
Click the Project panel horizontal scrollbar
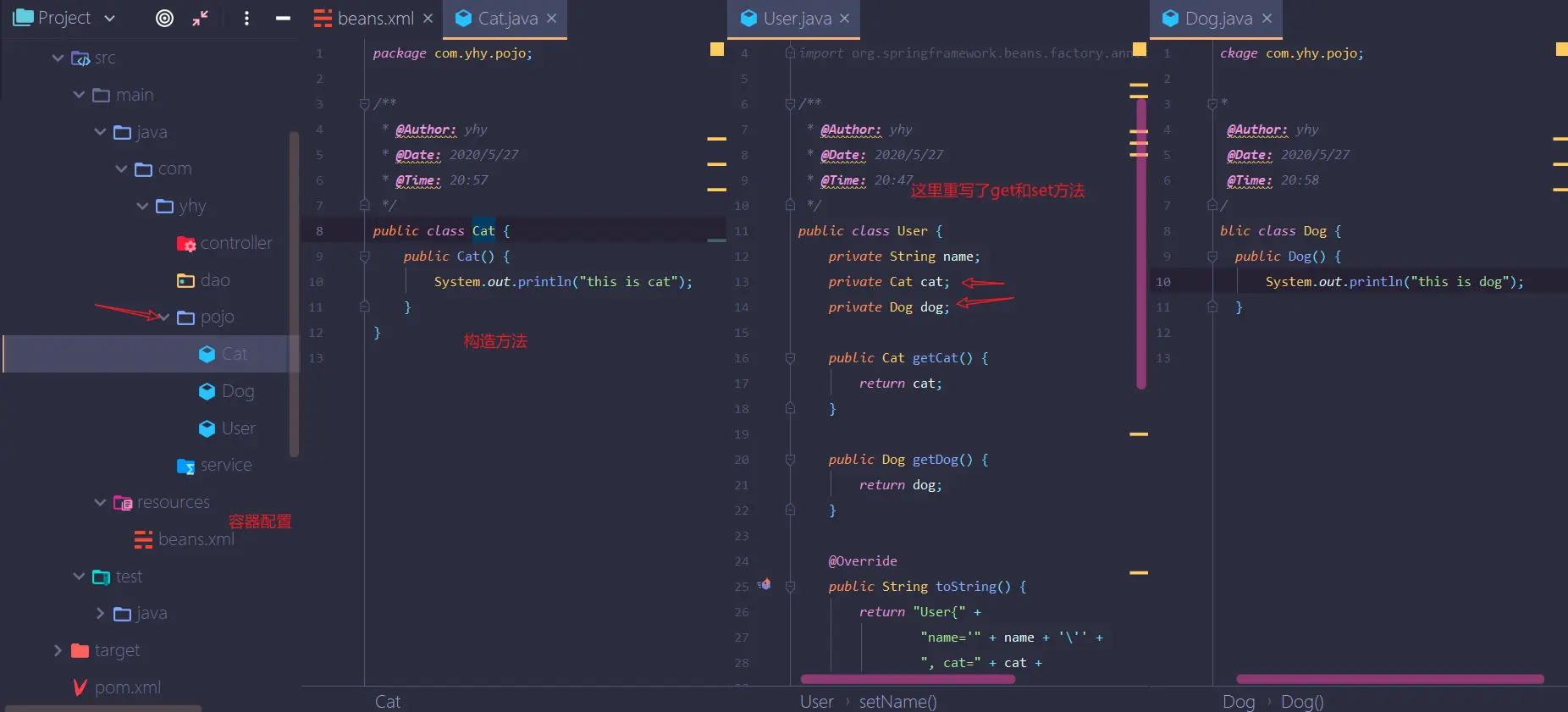[x=103, y=708]
